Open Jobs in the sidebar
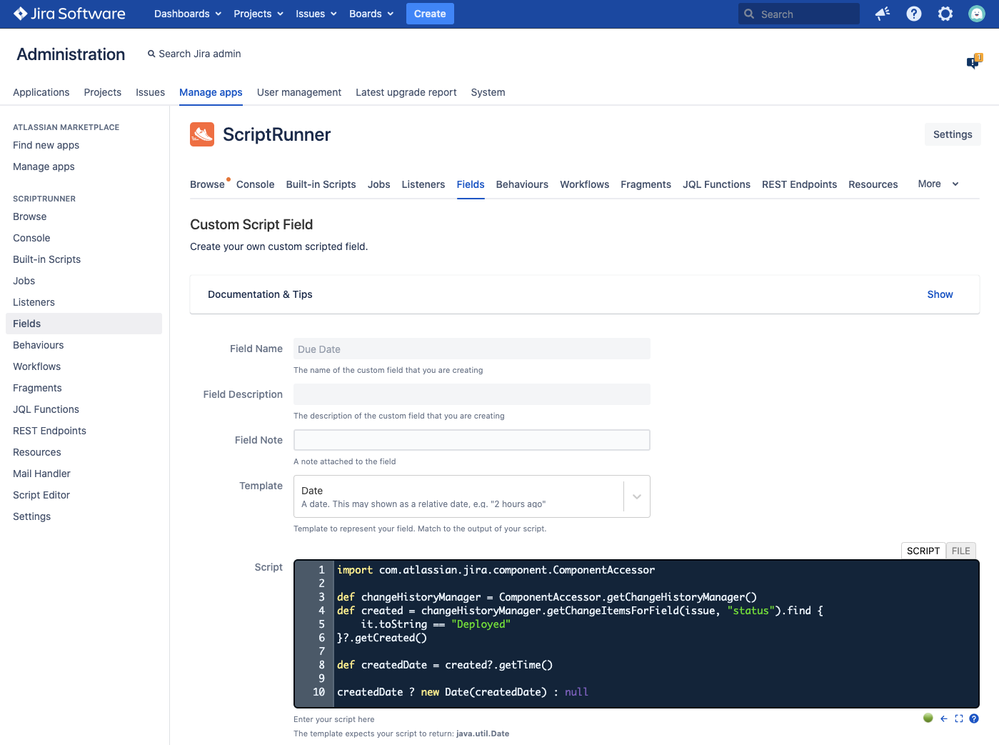 (x=24, y=281)
